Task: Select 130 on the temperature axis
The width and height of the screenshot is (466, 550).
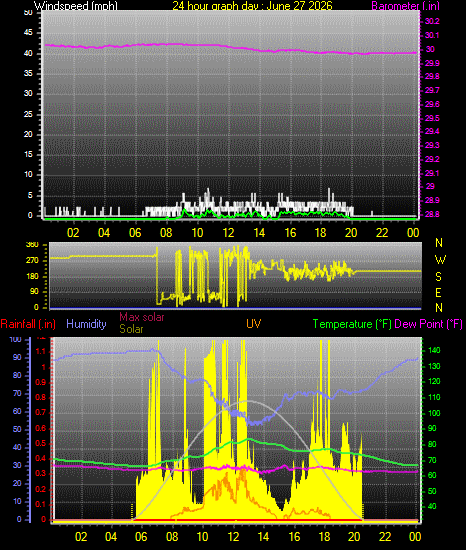Action: [x=434, y=366]
